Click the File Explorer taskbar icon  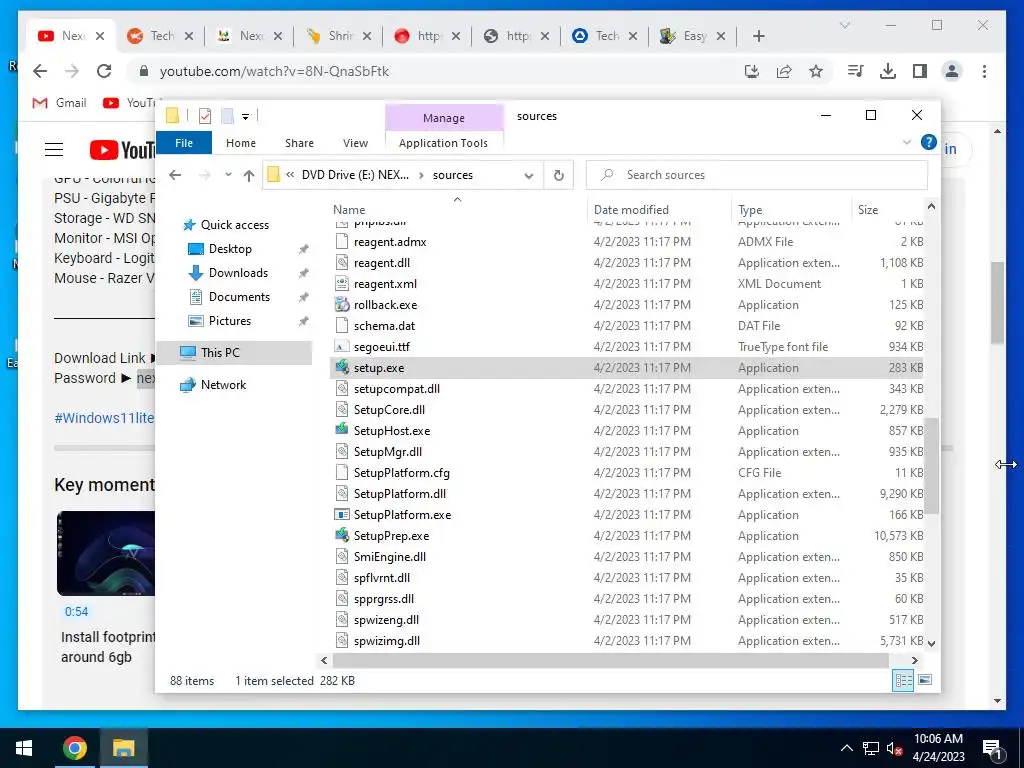[123, 748]
